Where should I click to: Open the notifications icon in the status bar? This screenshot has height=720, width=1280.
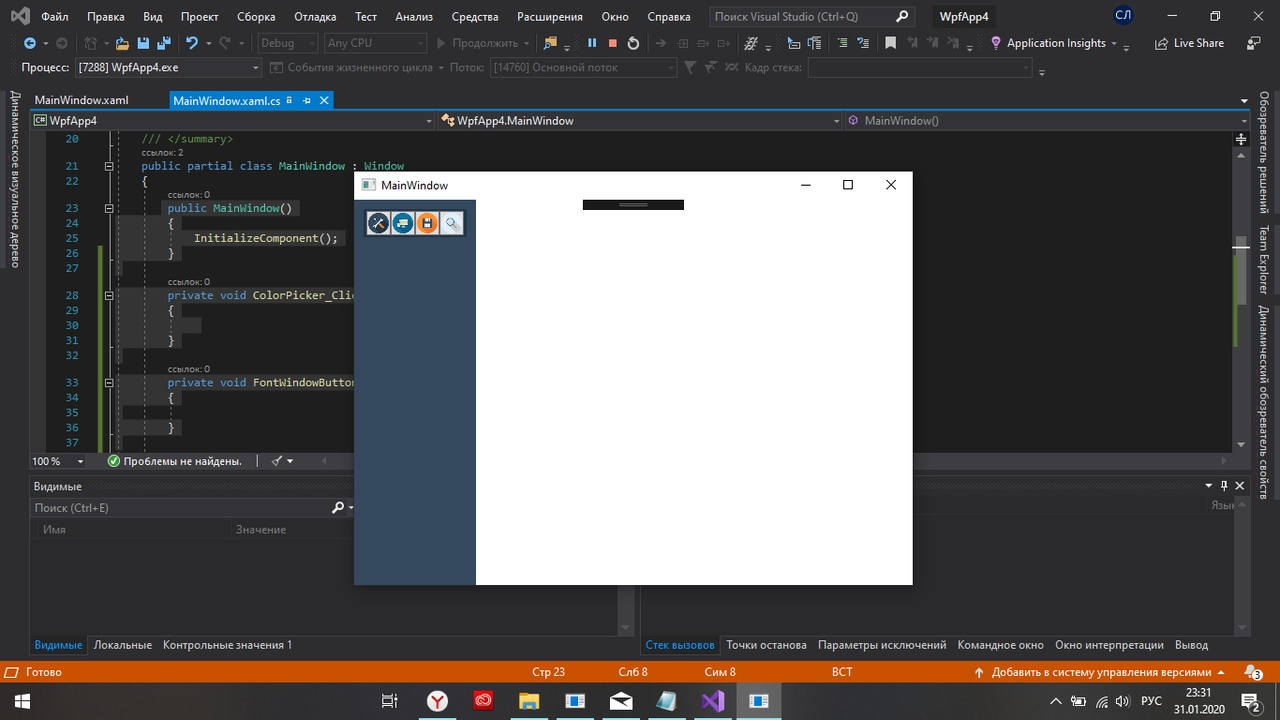(1253, 672)
